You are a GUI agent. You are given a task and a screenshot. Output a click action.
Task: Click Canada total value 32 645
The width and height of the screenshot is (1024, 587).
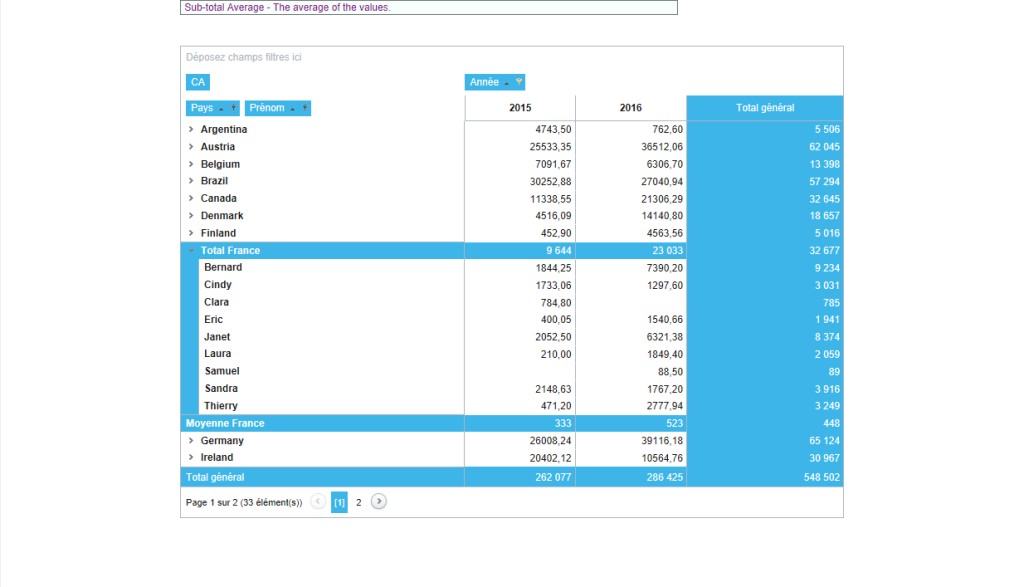[824, 199]
